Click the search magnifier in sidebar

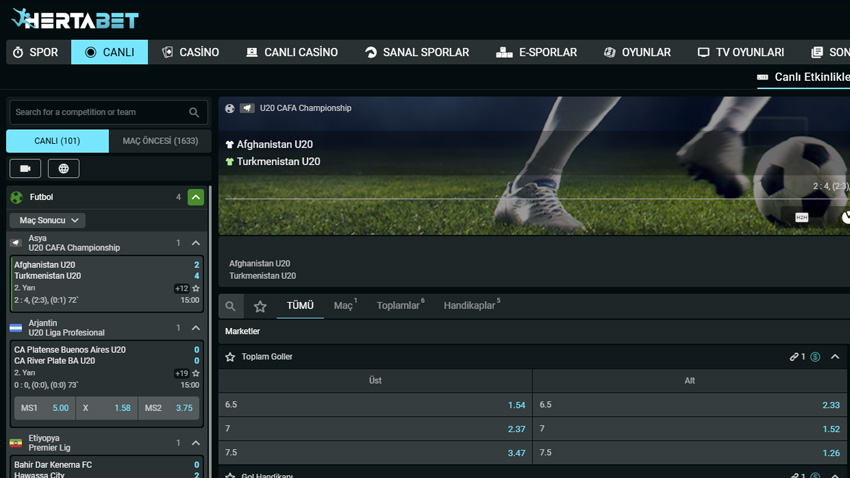pos(194,112)
